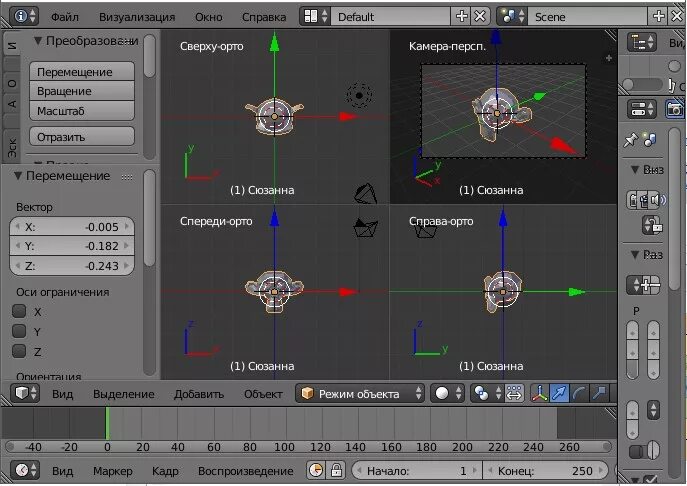
Task: Switch to the Render camera tab
Action: [x=675, y=109]
